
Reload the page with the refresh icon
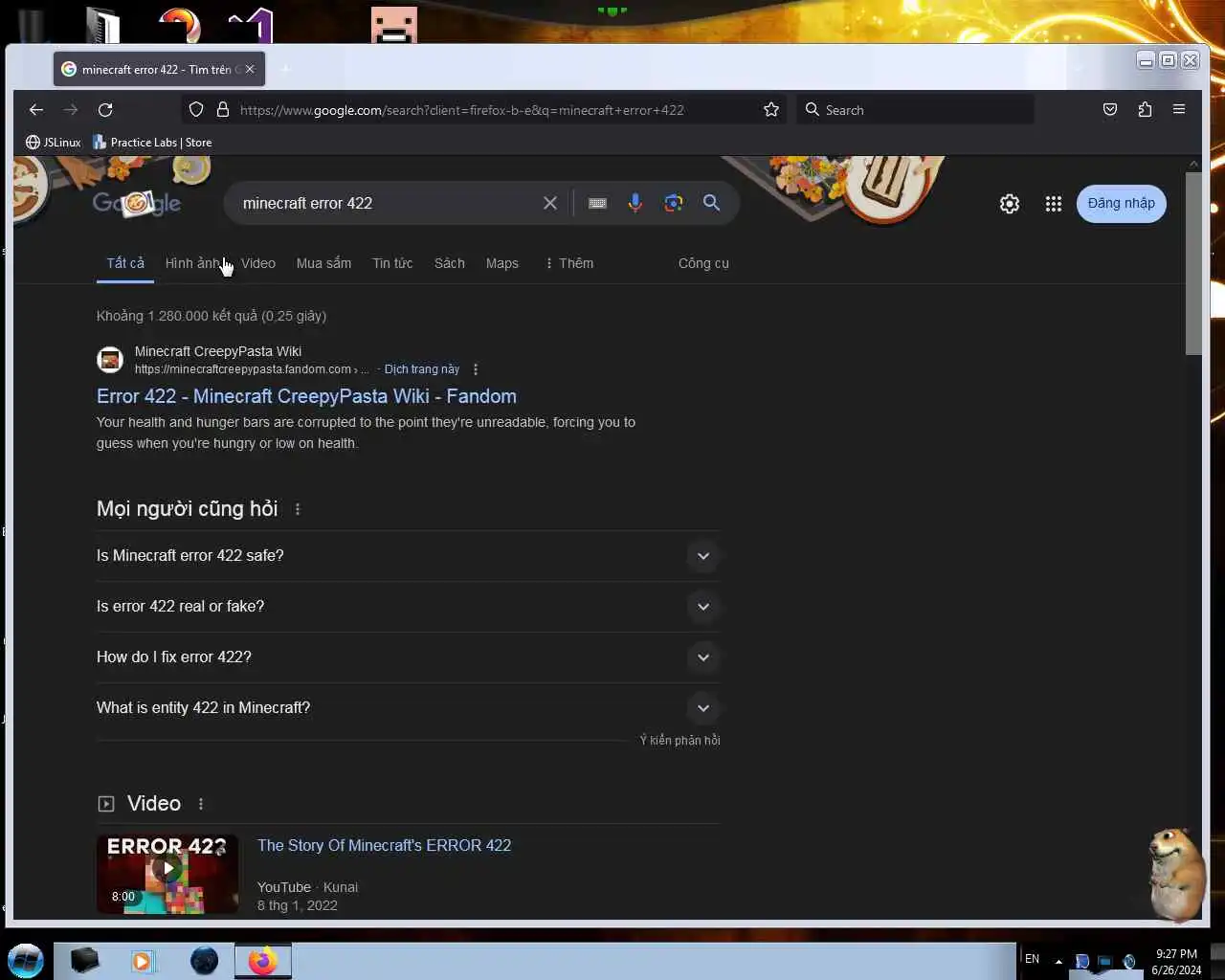point(105,110)
